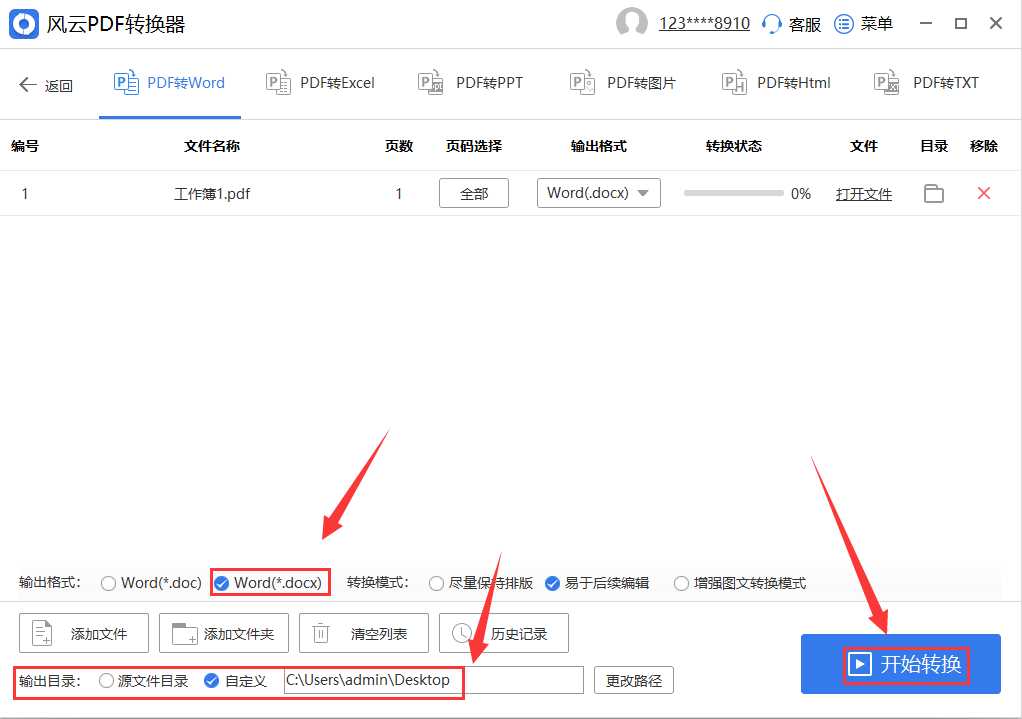Click the 0% conversion progress bar
This screenshot has height=719, width=1022.
coord(733,193)
